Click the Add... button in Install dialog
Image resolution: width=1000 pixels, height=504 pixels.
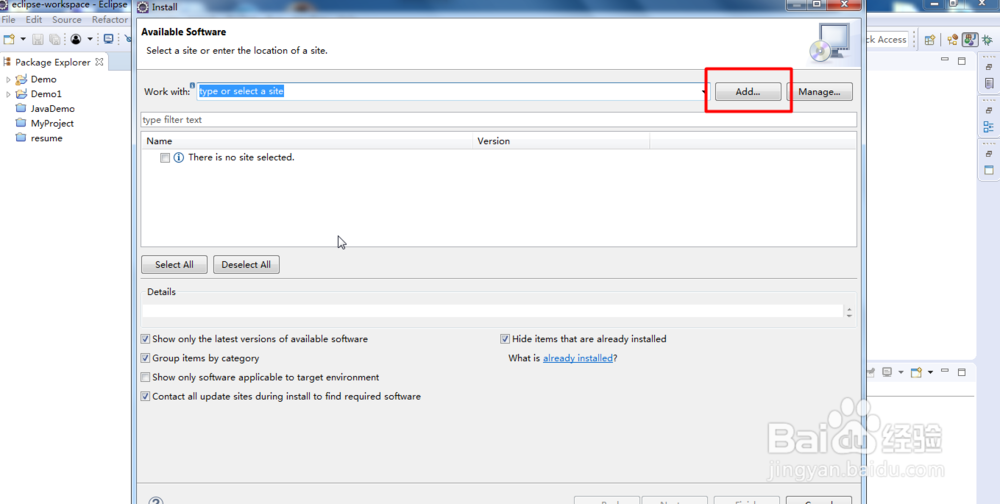pyautogui.click(x=747, y=92)
